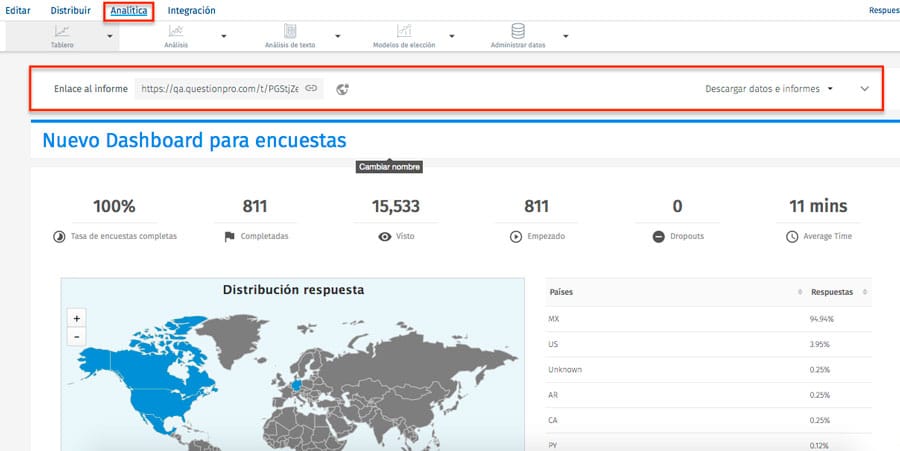The image size is (900, 451).
Task: Sort table by Países column
Action: click(561, 292)
